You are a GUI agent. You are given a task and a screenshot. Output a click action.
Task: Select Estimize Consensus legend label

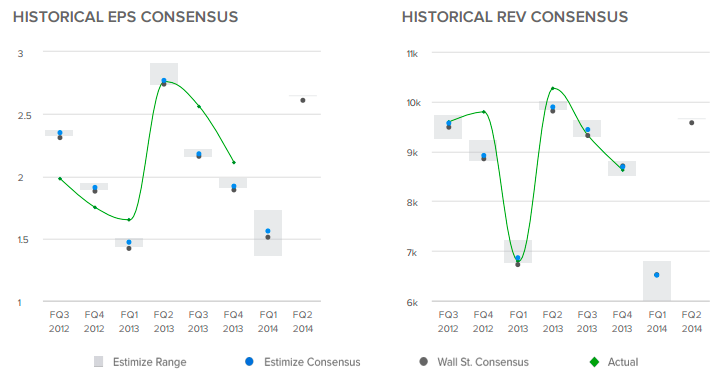coord(312,362)
